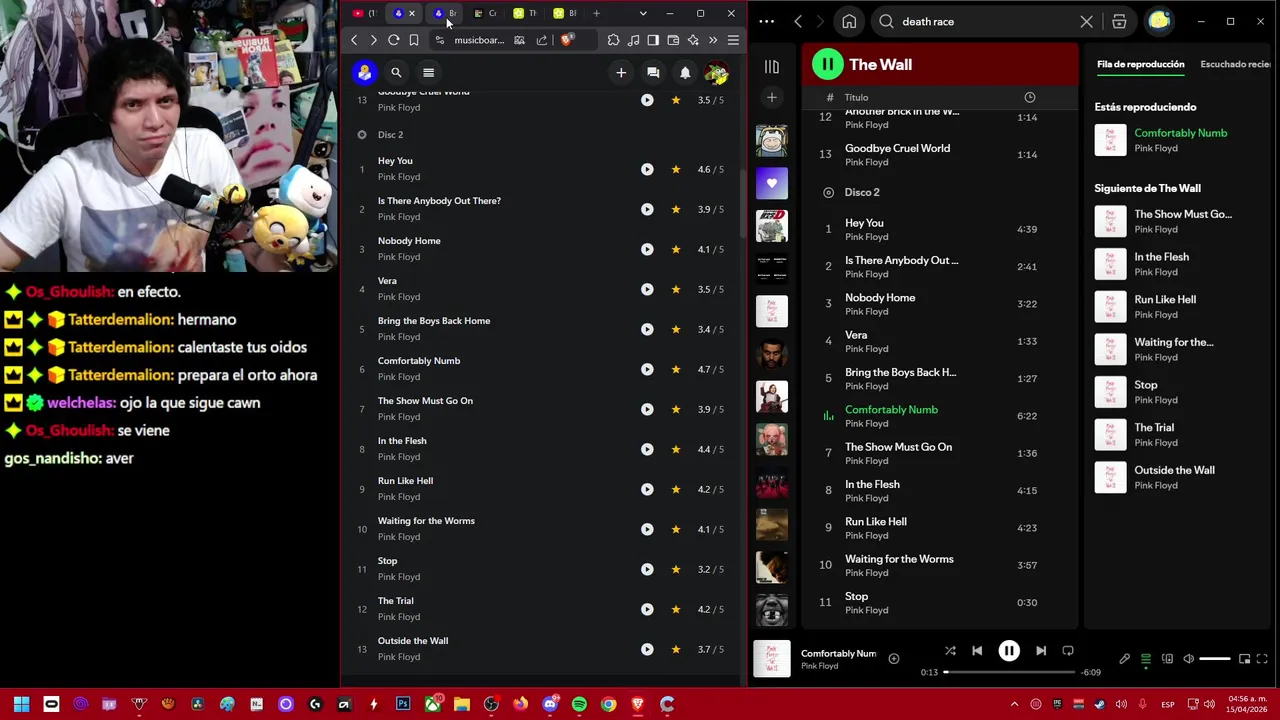Play Comfortably Numb preview on Musicboard
Viewport: 1280px width, 720px height.
647,369
